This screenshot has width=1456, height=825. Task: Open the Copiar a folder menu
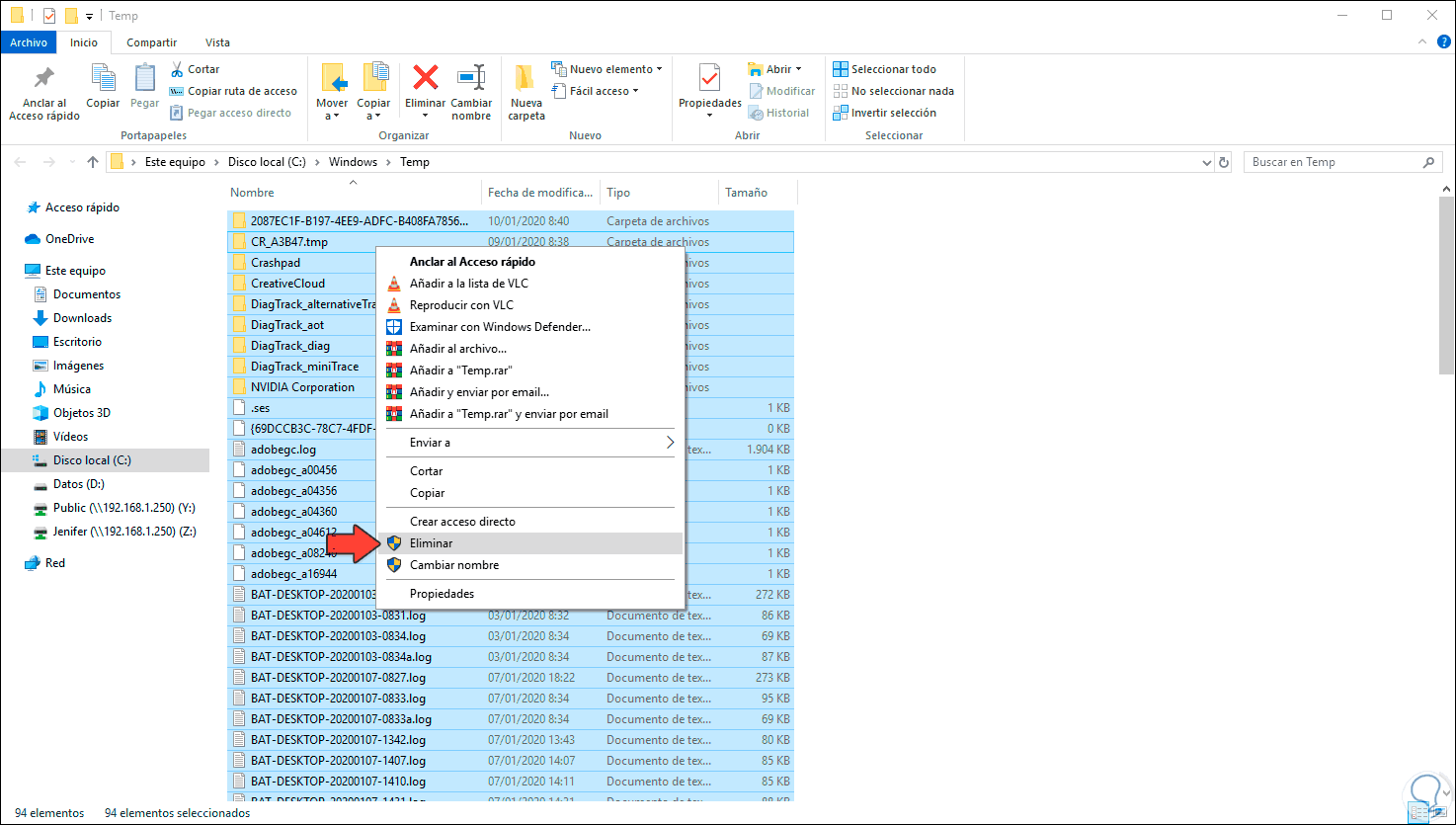click(x=373, y=92)
